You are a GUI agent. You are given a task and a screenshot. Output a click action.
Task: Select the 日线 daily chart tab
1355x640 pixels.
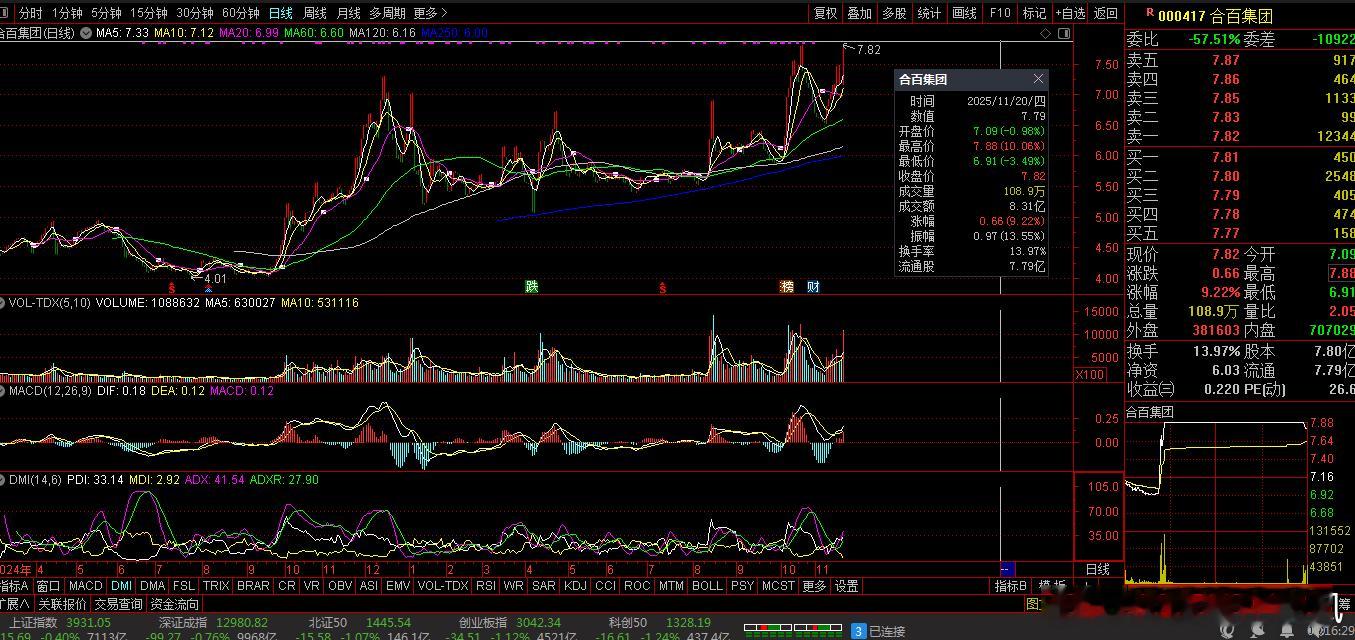click(281, 13)
